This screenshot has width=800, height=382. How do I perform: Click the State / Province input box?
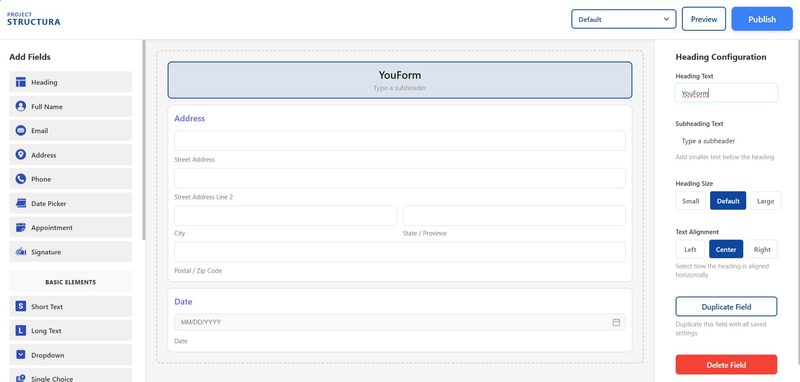coord(514,215)
